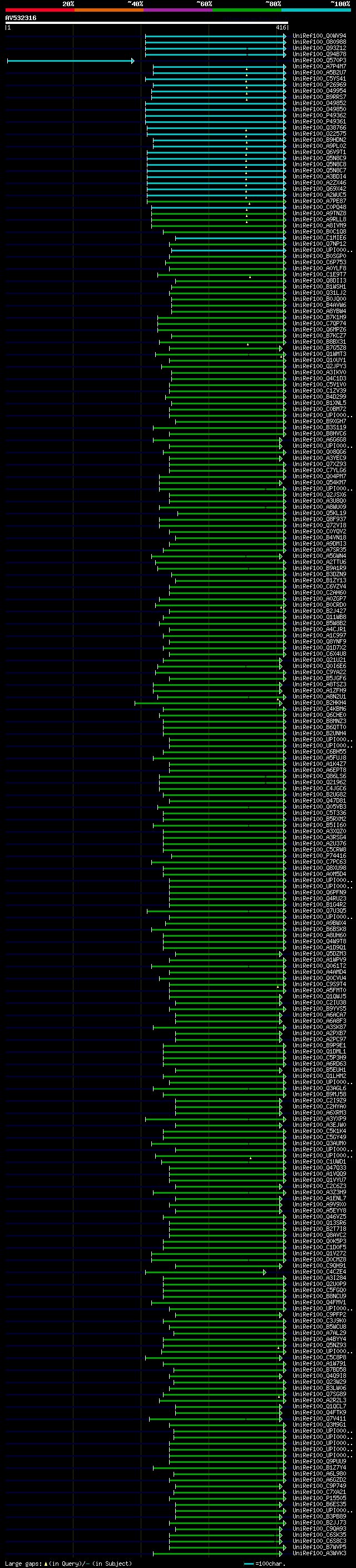Viewport: 356px width, 1568px height.
Task: Select hit label UniRef100_C5YS41
Action: pos(319,79)
